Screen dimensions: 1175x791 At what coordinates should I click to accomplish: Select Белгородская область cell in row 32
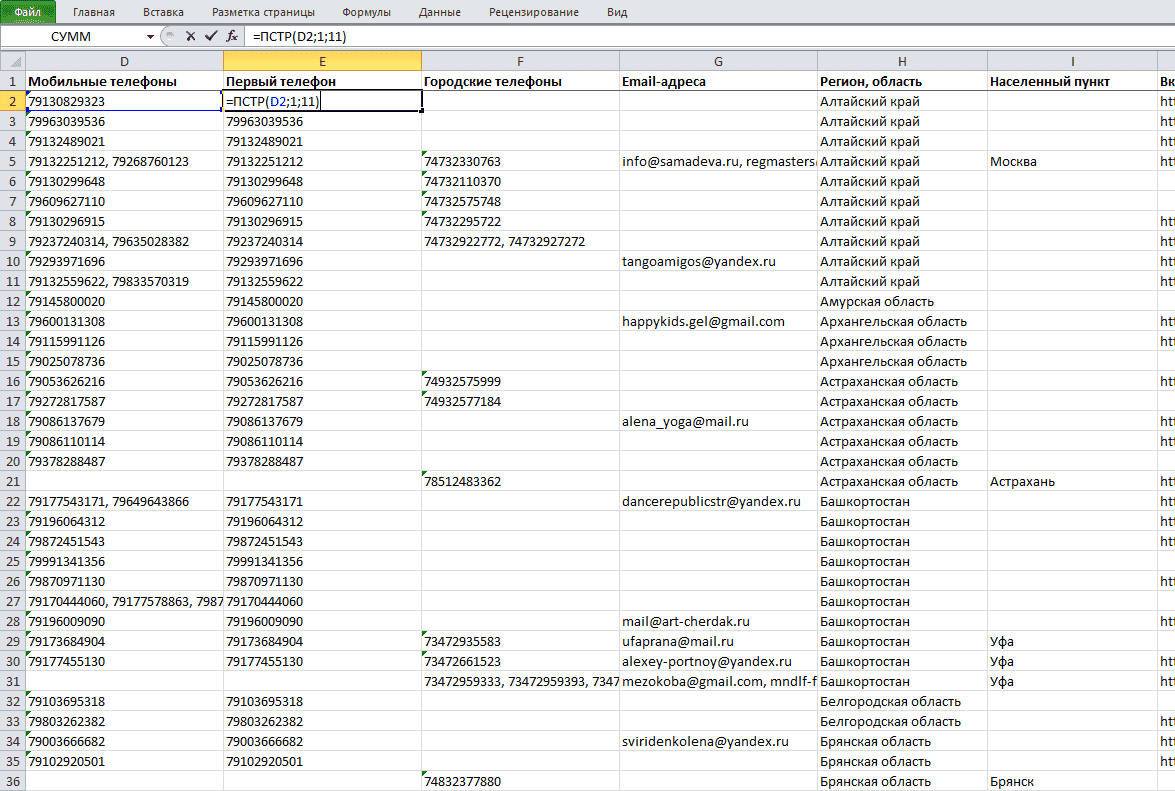point(902,701)
